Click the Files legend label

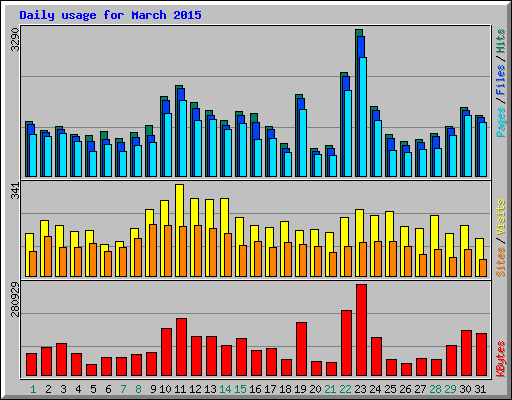tap(501, 80)
